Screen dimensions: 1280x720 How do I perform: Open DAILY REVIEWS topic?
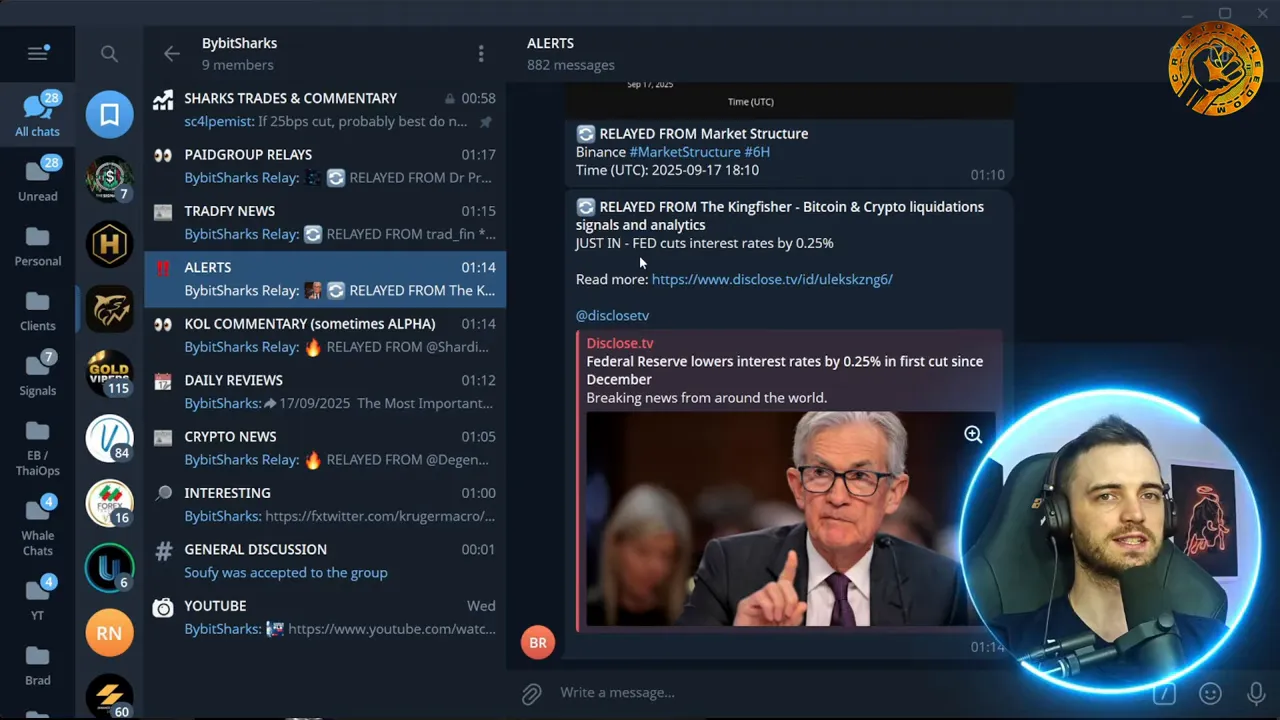(325, 391)
